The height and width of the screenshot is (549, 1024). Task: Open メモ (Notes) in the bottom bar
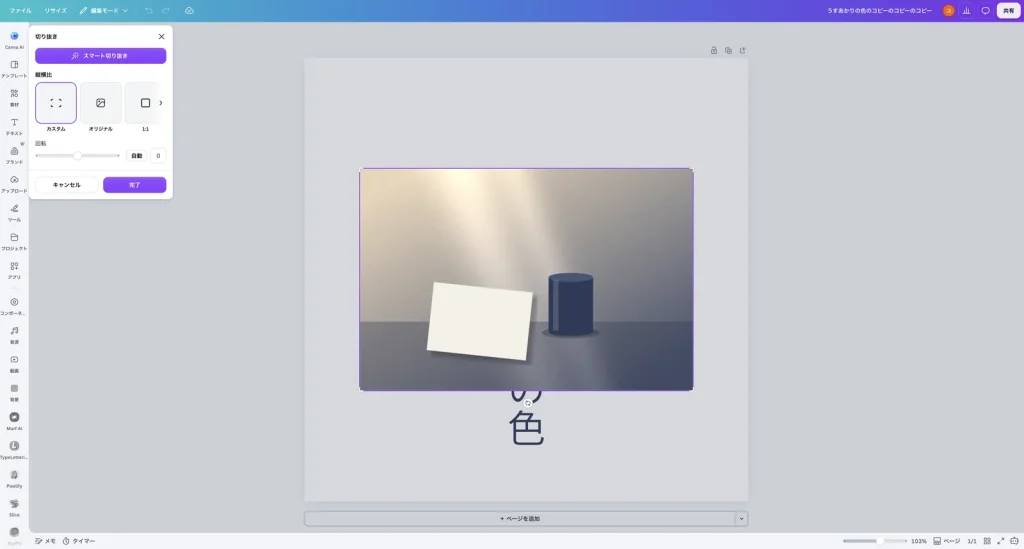(x=45, y=541)
